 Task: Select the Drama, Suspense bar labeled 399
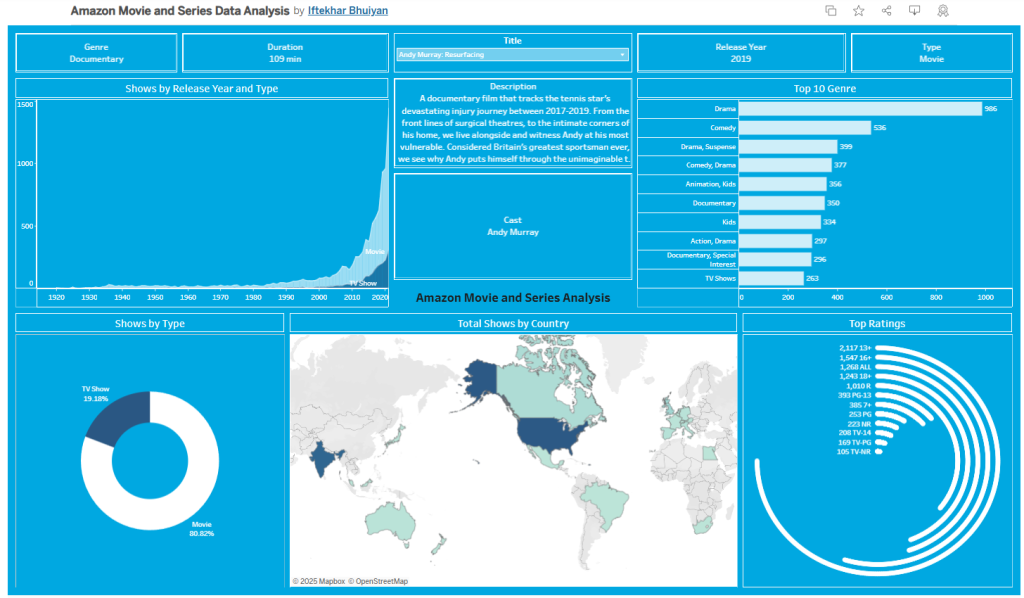[x=788, y=147]
